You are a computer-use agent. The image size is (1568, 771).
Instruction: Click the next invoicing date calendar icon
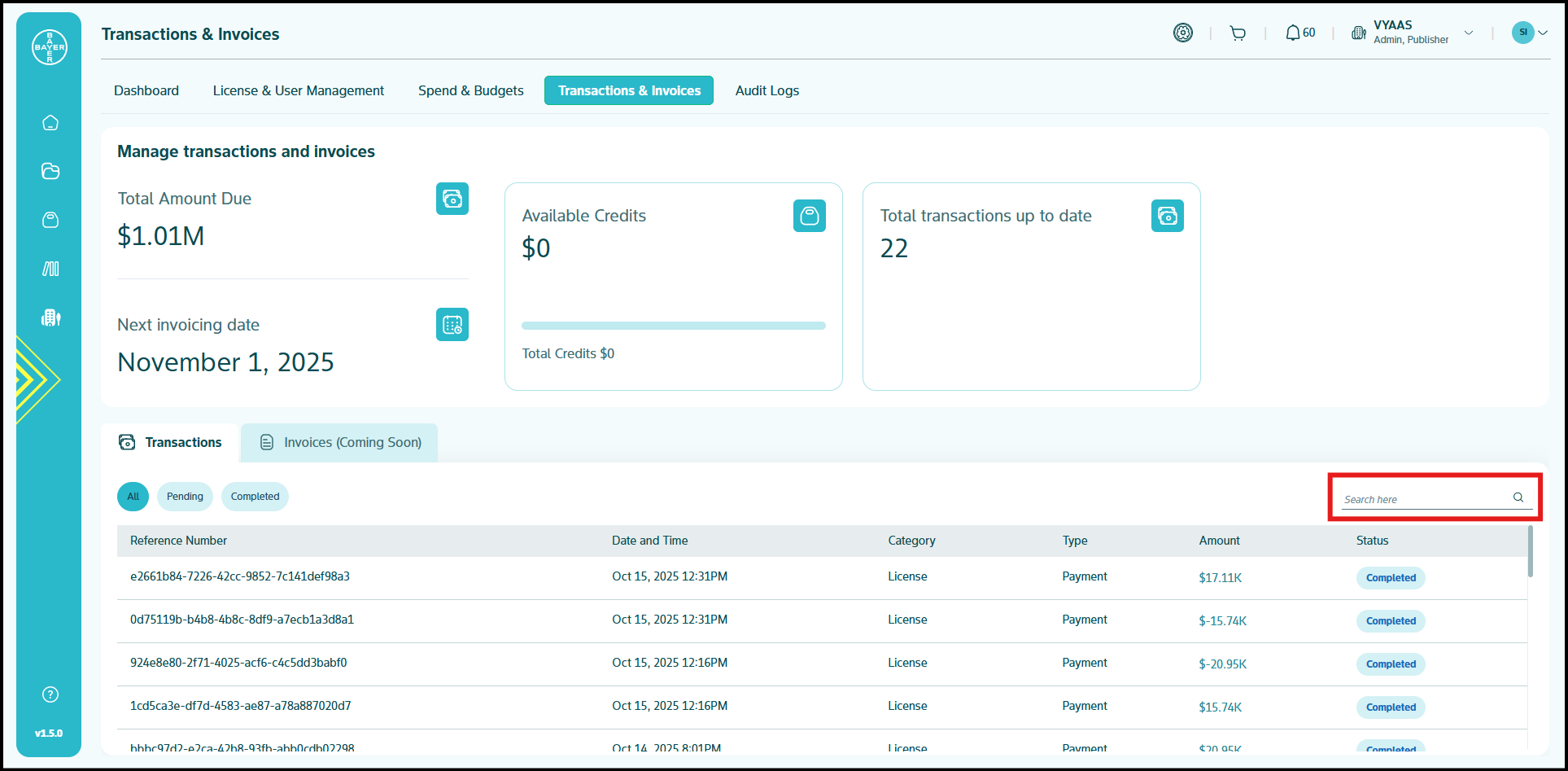(452, 325)
